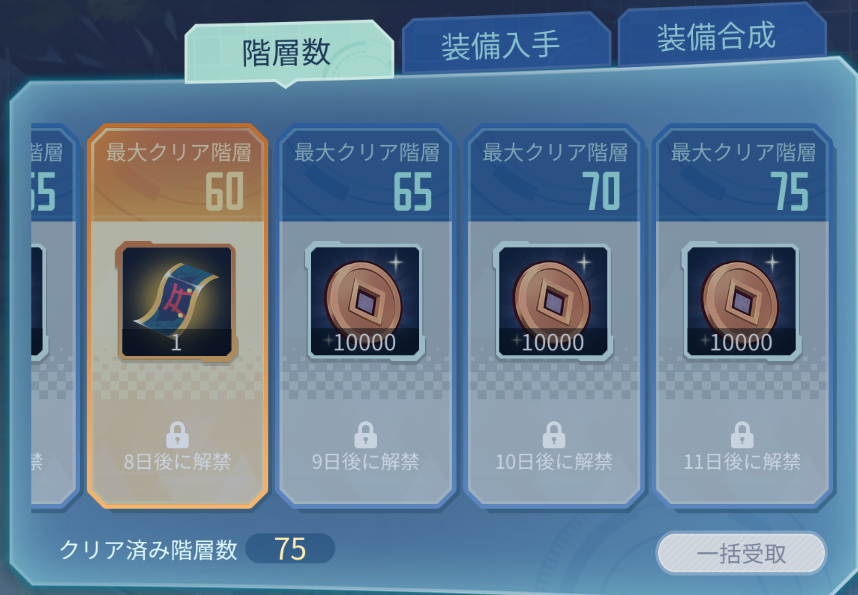Select the floor 75 reward card header
858x595 pixels.
[742, 175]
